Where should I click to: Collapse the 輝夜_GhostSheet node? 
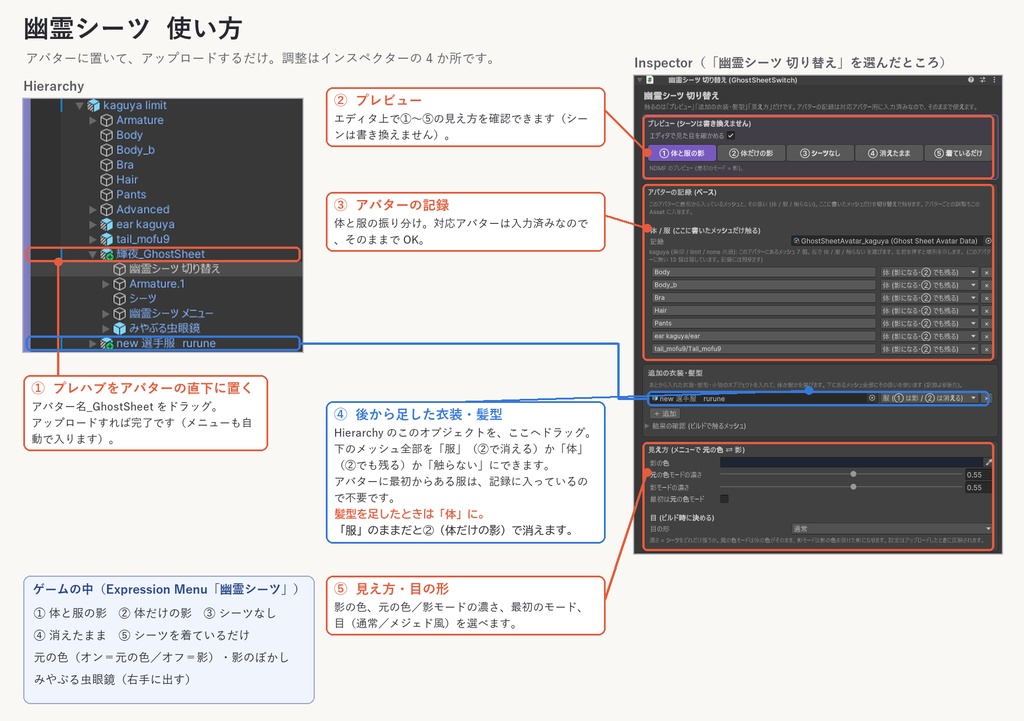[93, 254]
